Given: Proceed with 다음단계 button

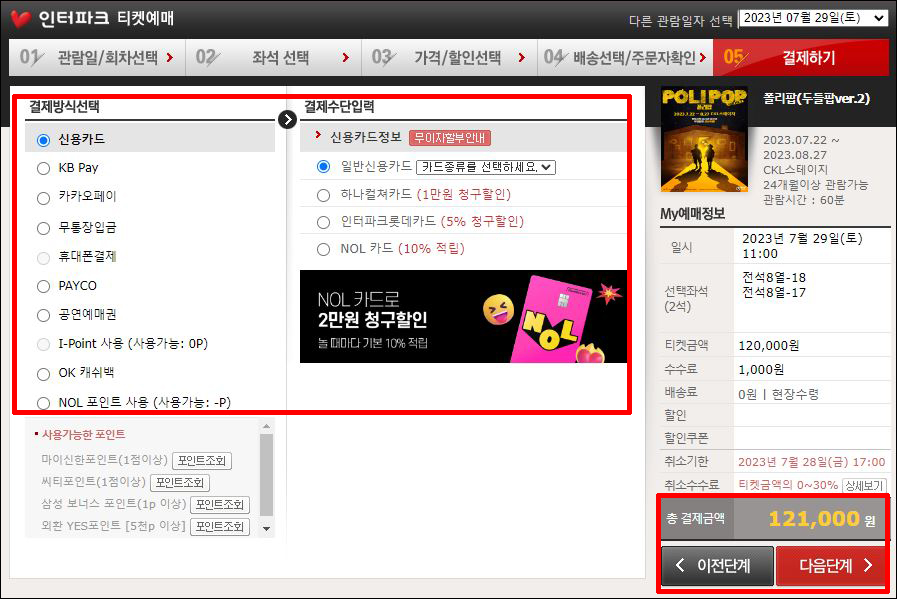Looking at the screenshot, I should pyautogui.click(x=831, y=566).
